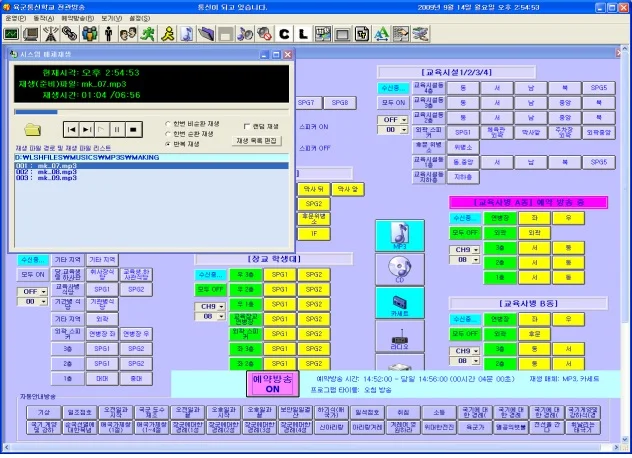The width and height of the screenshot is (632, 458).
Task: Click the SPG8 zone button
Action: tap(340, 103)
